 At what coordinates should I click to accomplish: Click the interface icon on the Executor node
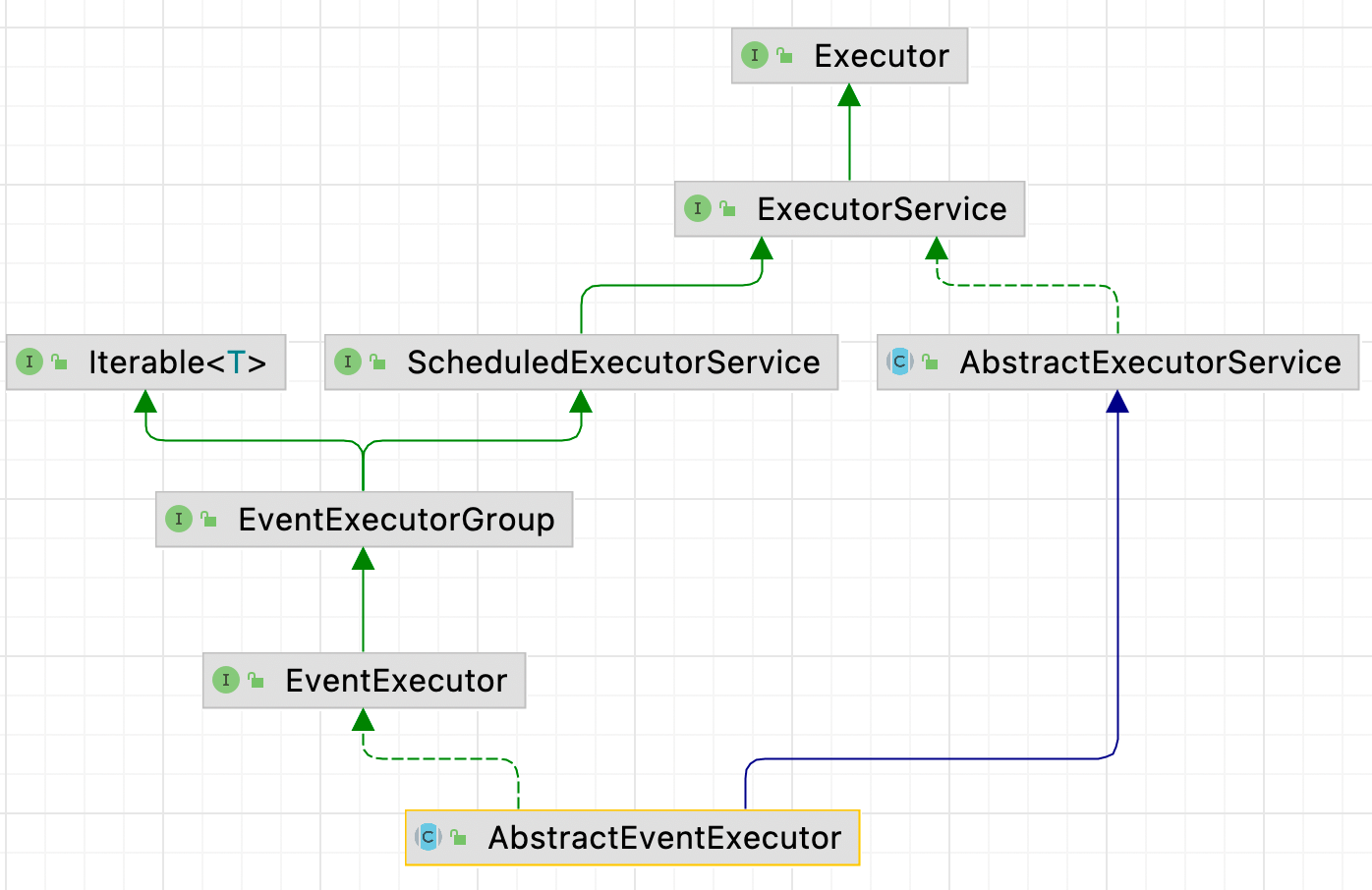[x=754, y=55]
